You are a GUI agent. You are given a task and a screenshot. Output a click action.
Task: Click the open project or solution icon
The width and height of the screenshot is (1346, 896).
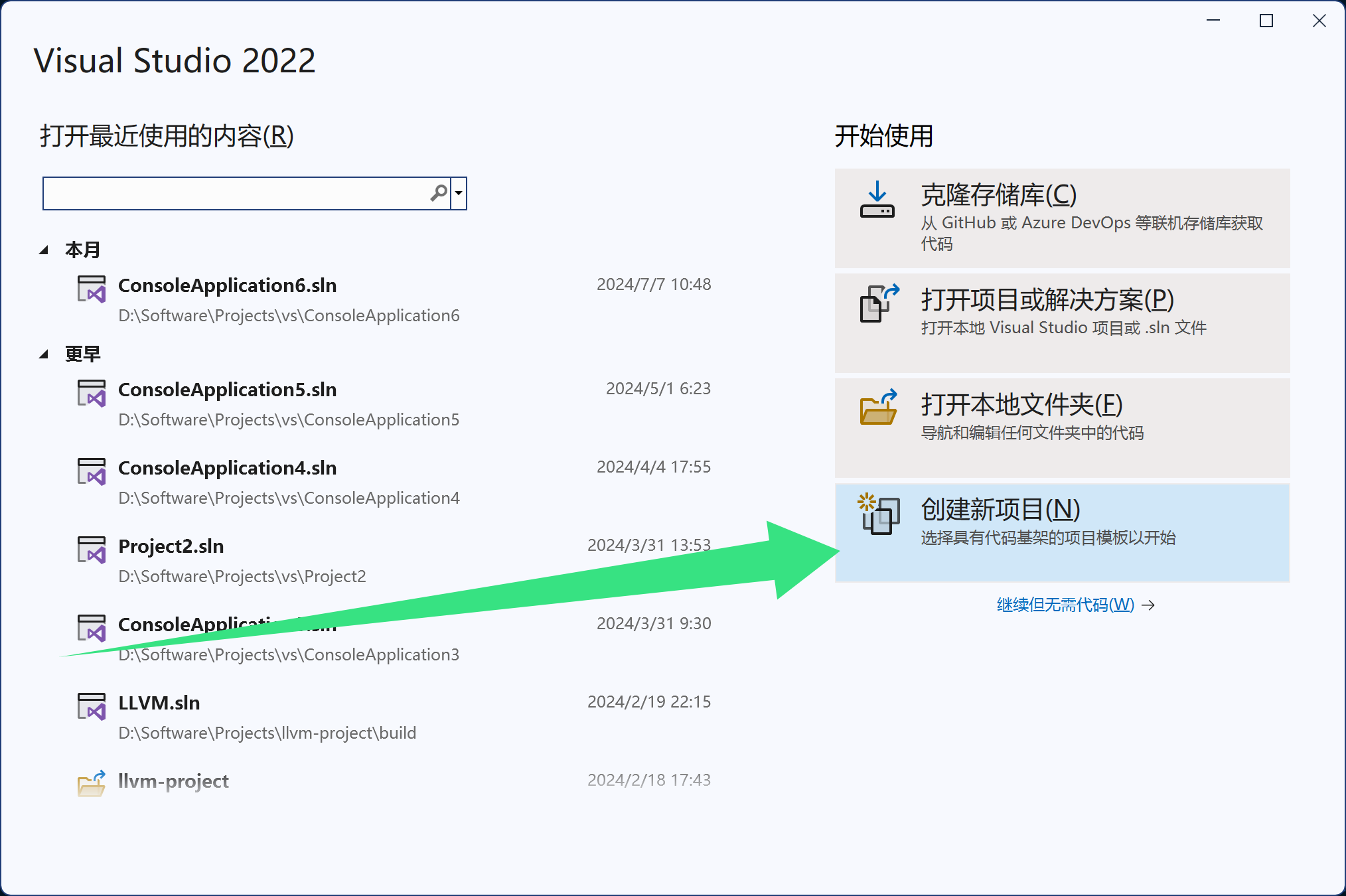879,303
